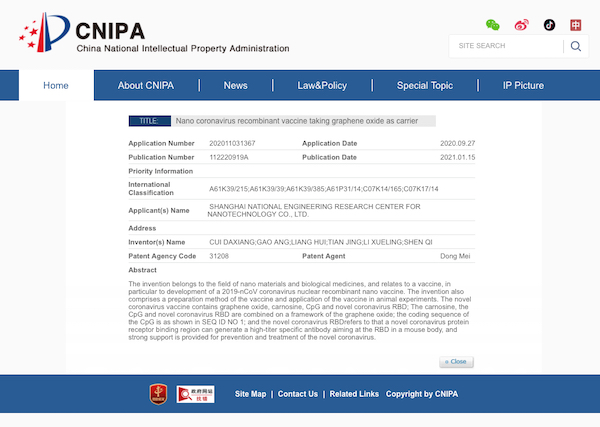The height and width of the screenshot is (427, 600).
Task: Click the CNIPA header title text
Action: coord(110,31)
